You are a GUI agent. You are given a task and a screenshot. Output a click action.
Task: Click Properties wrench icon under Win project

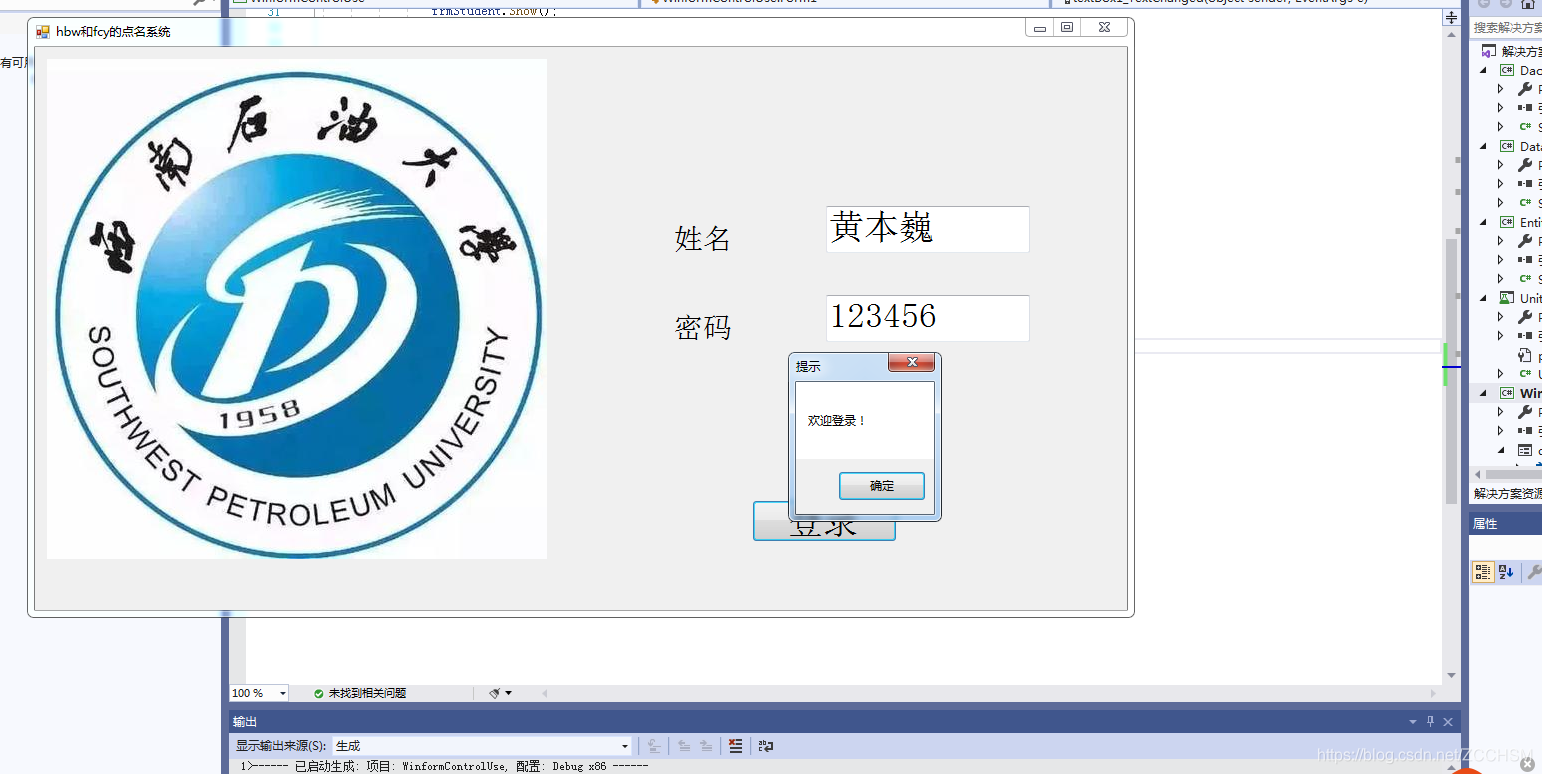tap(1525, 412)
